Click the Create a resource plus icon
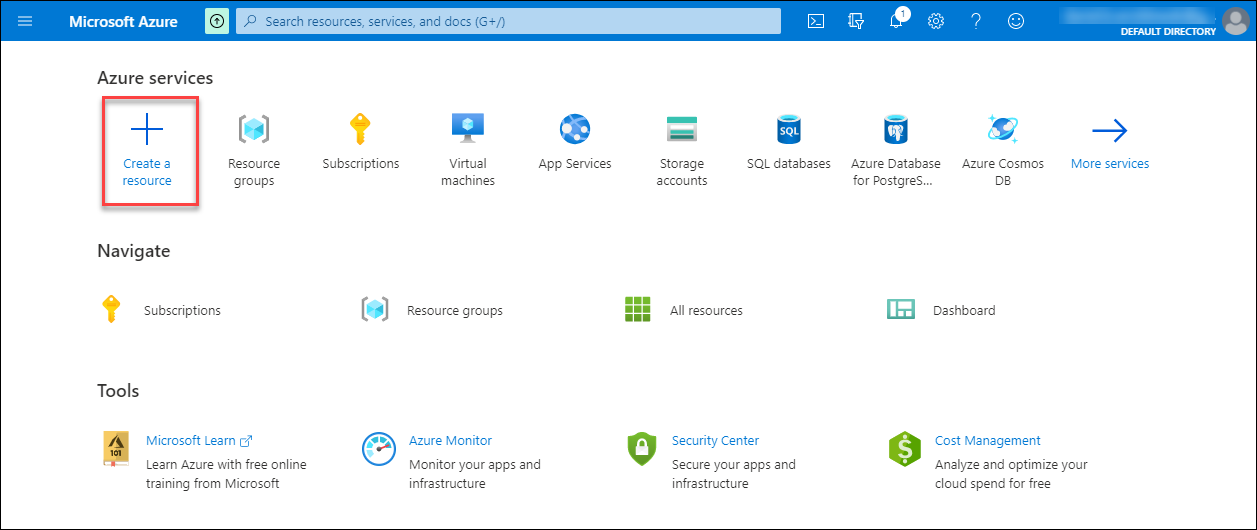Screen dimensions: 1257x530 point(147,130)
